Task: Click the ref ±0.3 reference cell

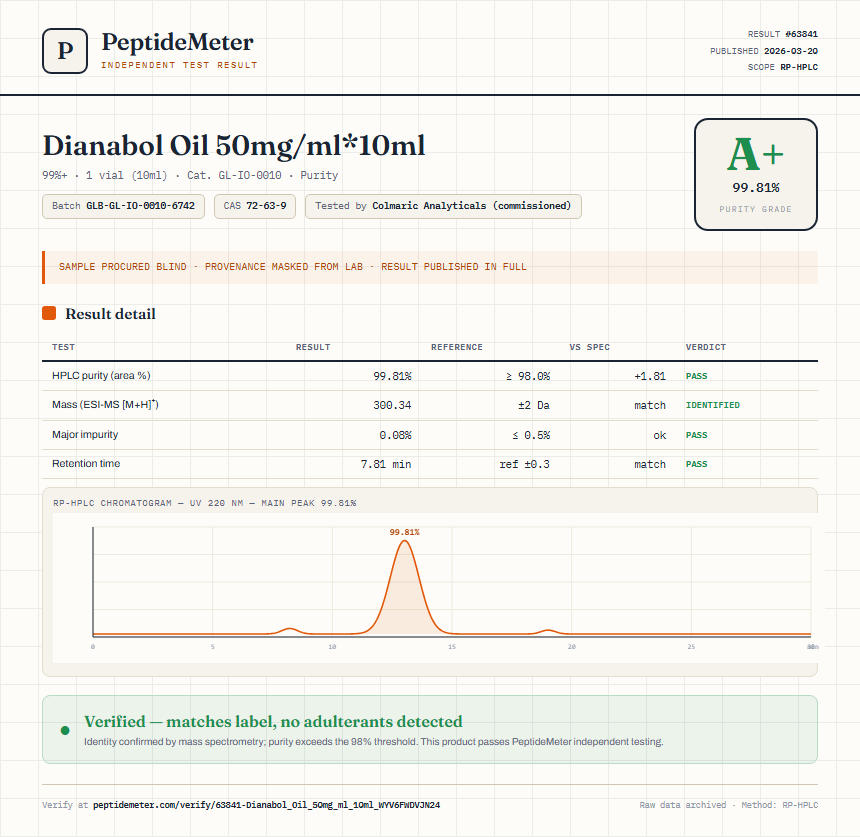Action: click(524, 465)
